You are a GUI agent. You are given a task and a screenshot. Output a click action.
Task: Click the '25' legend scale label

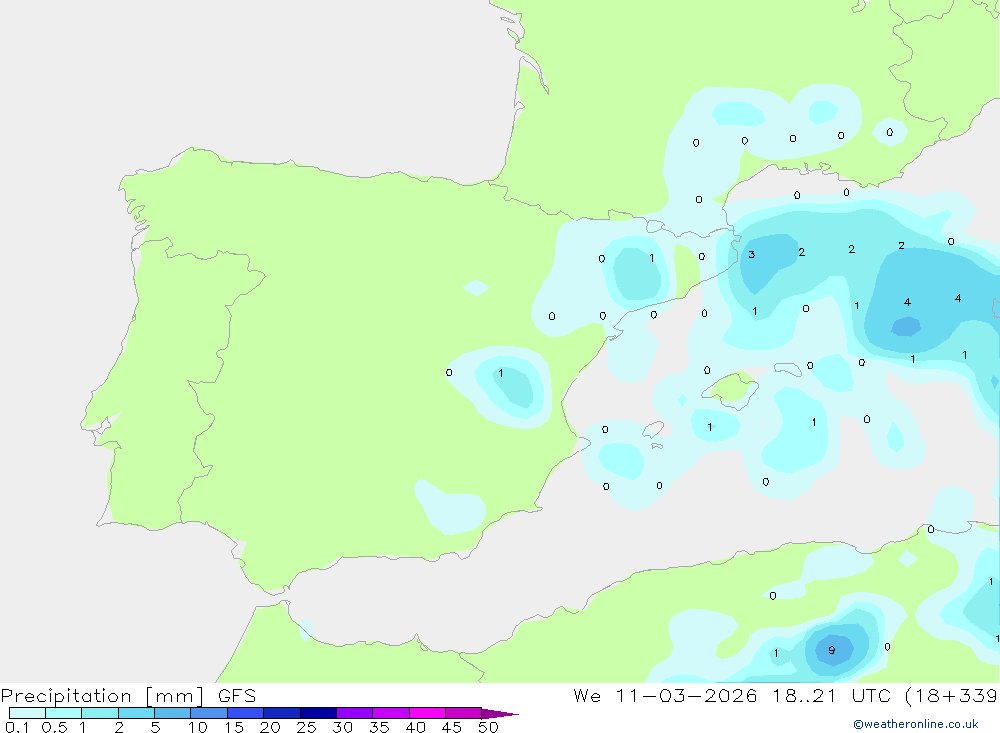pyautogui.click(x=306, y=727)
